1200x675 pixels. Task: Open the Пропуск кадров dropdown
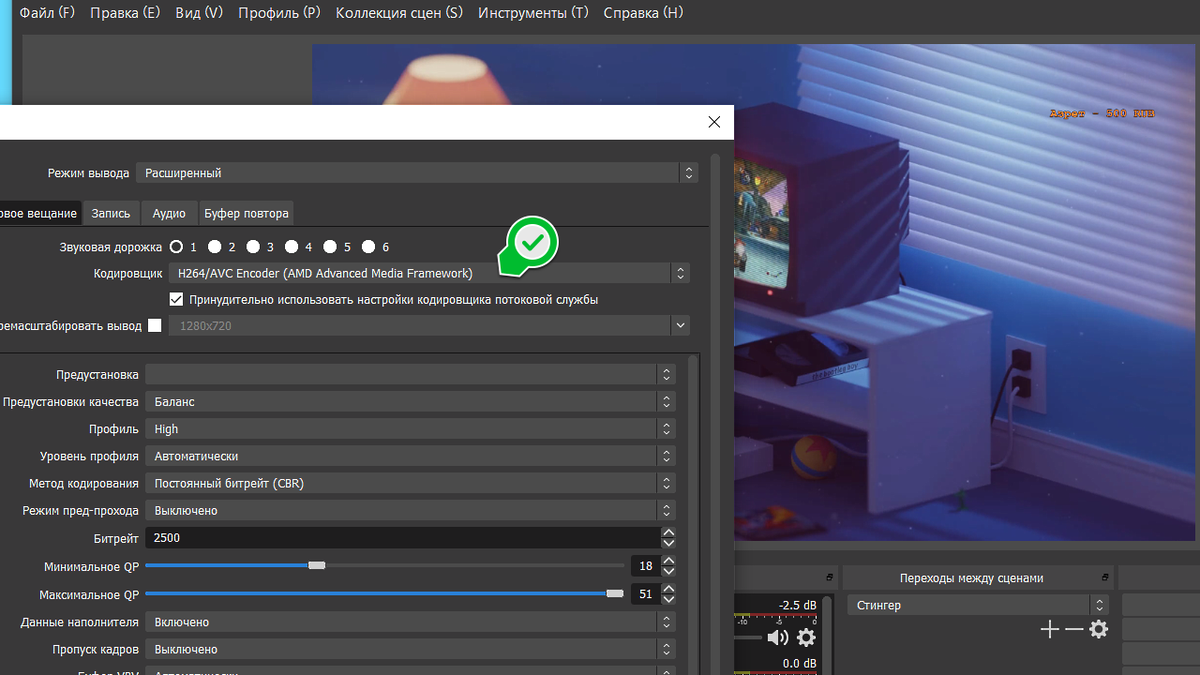pos(410,649)
